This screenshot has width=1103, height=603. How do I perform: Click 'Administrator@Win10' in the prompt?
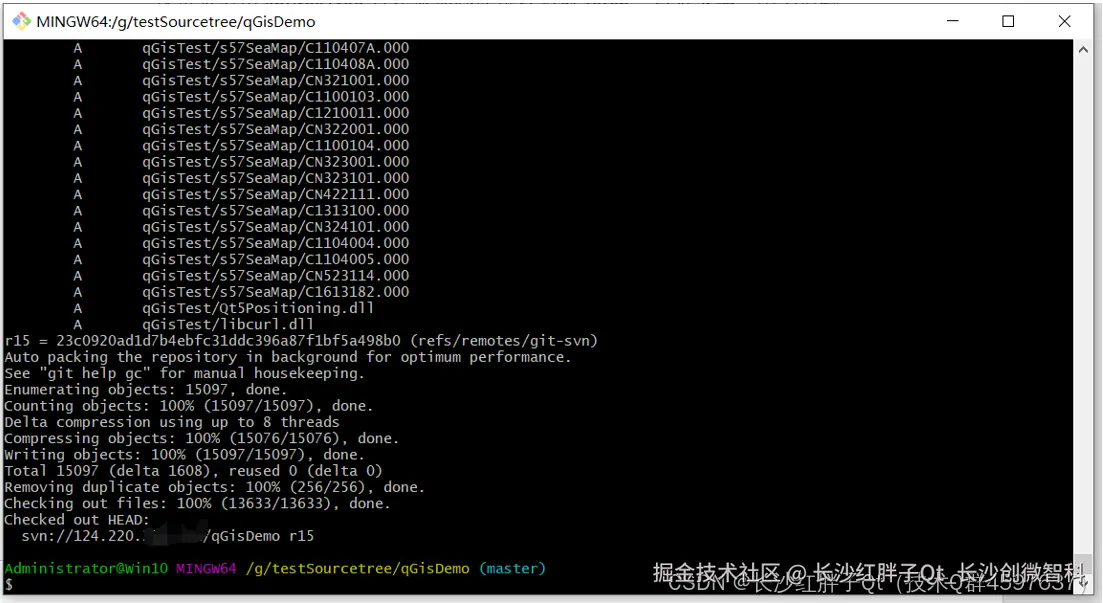click(x=86, y=569)
